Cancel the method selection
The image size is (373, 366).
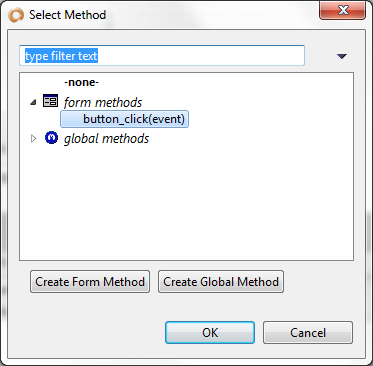click(308, 332)
